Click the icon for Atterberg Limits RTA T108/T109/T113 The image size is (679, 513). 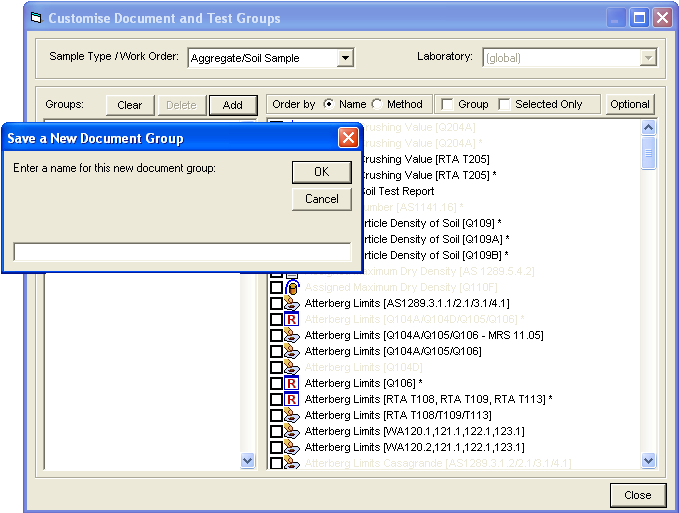pyautogui.click(x=292, y=415)
